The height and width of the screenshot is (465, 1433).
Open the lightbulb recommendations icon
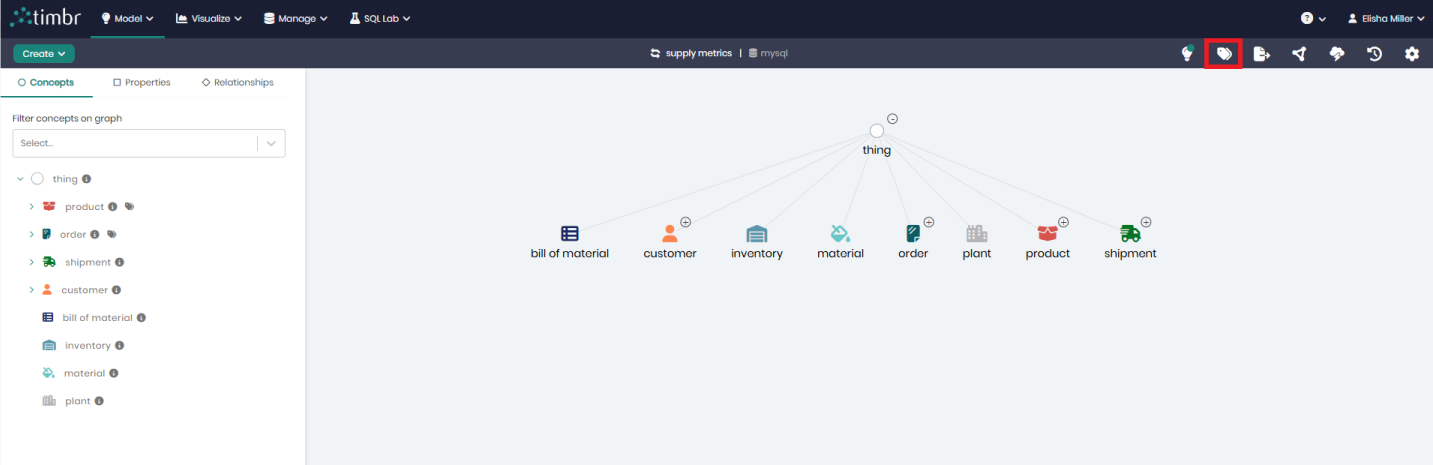point(1187,54)
